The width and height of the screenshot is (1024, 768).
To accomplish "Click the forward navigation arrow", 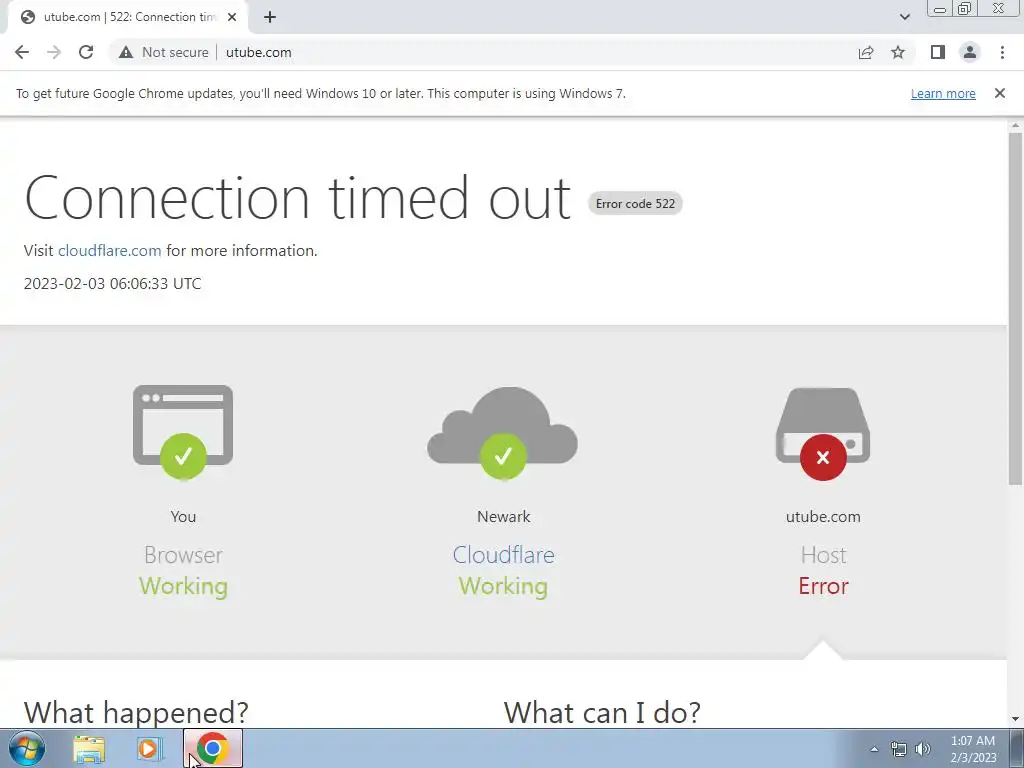I will (54, 52).
